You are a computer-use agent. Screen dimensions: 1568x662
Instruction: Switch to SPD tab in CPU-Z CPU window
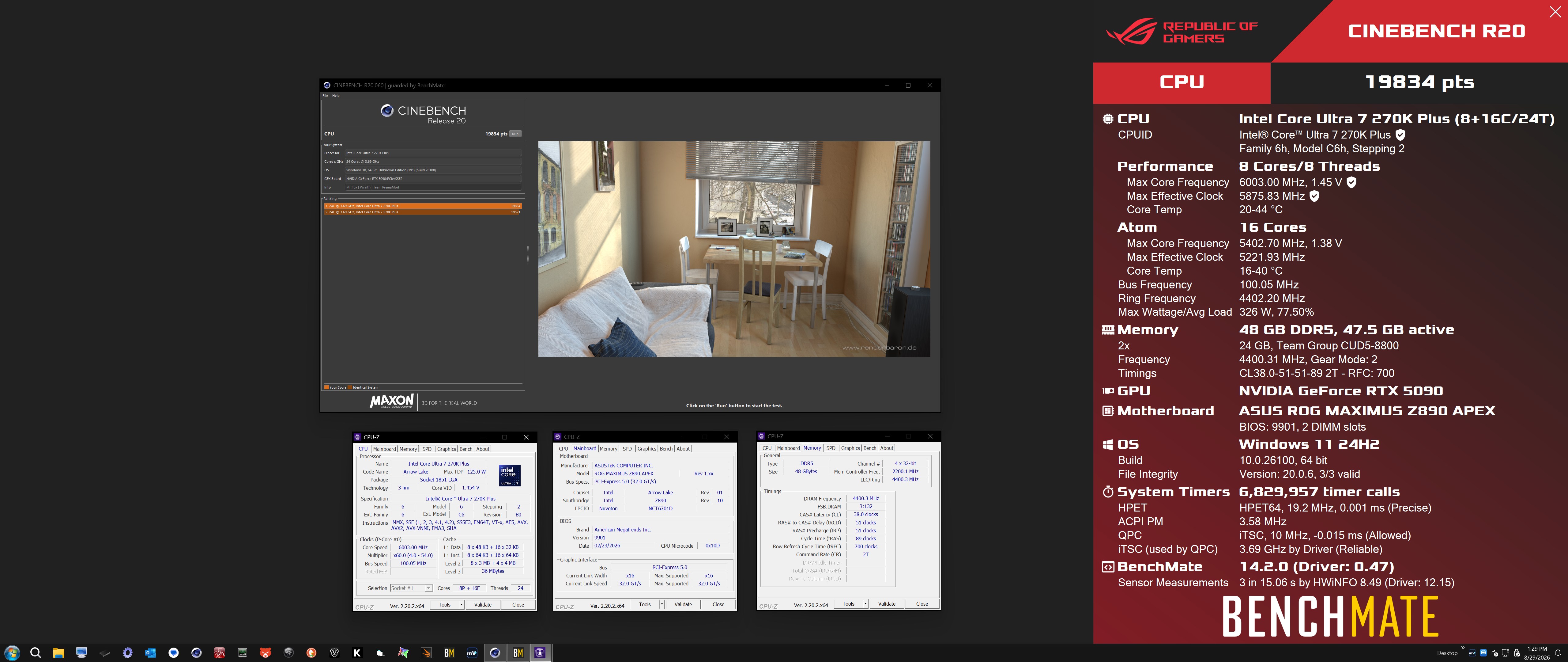427,449
